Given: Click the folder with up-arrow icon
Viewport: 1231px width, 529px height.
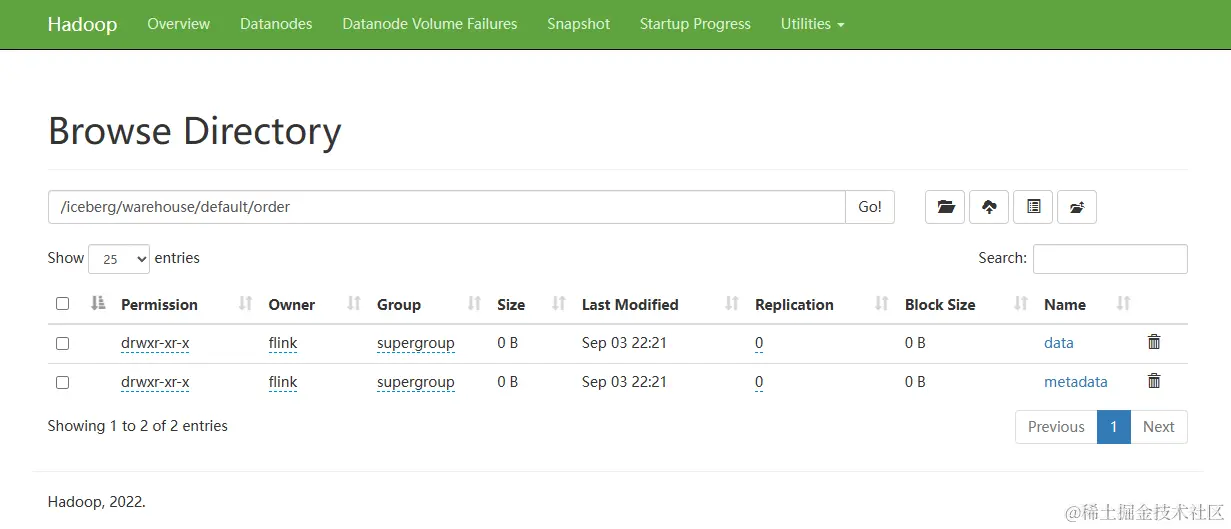Looking at the screenshot, I should coord(1077,207).
